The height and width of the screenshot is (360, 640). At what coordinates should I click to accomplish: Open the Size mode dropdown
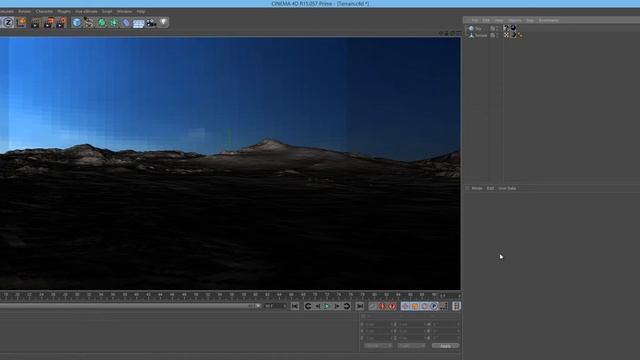tap(411, 346)
